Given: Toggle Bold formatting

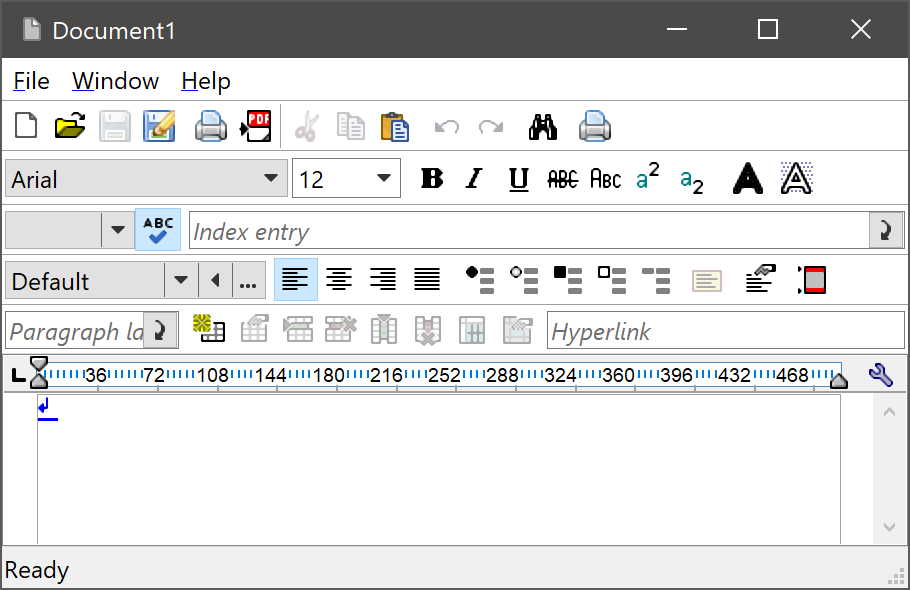Looking at the screenshot, I should point(432,179).
